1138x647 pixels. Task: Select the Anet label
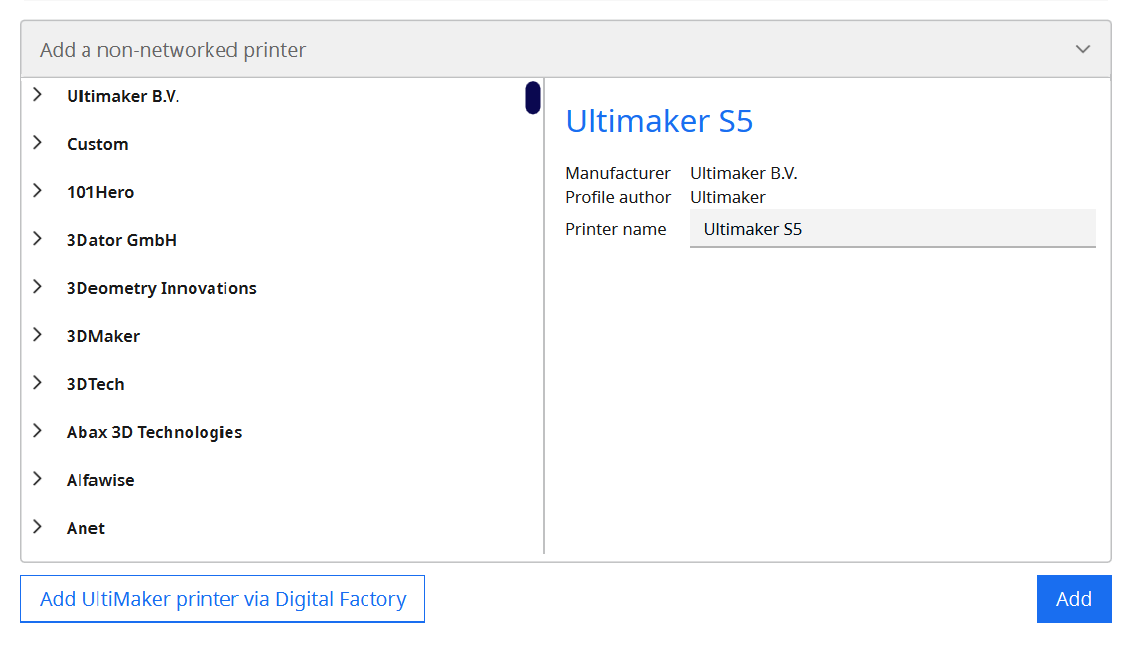86,528
